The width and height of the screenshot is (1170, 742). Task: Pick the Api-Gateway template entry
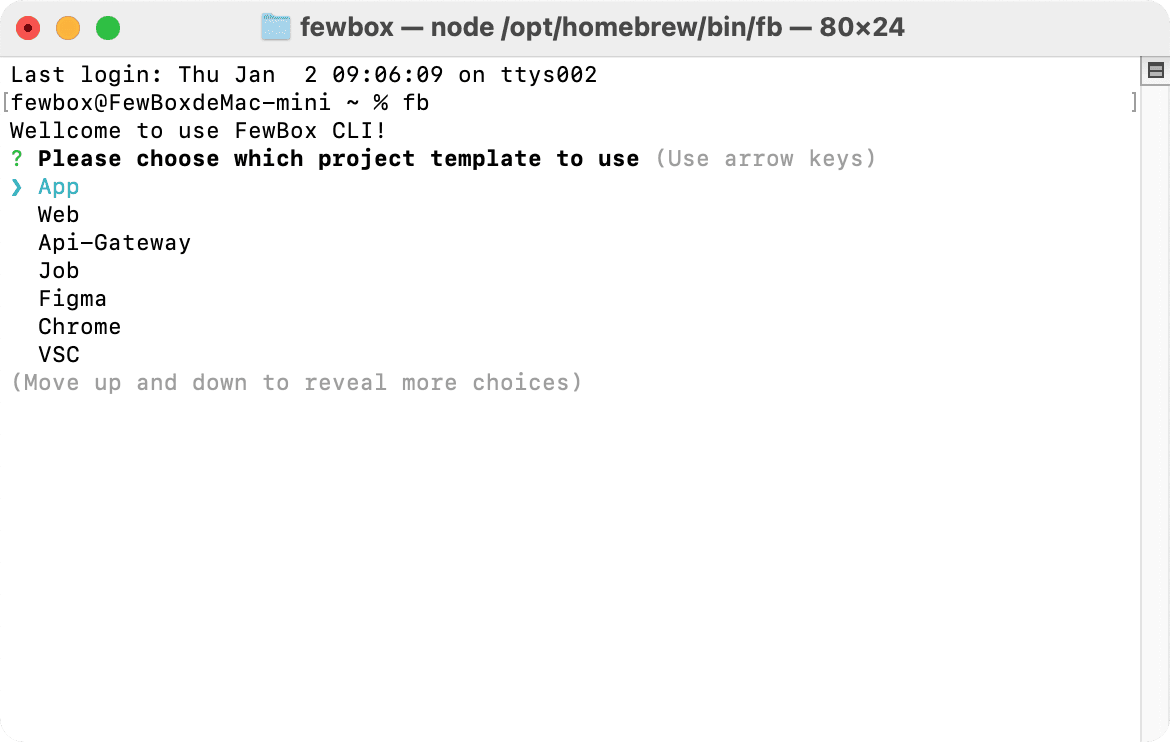114,243
